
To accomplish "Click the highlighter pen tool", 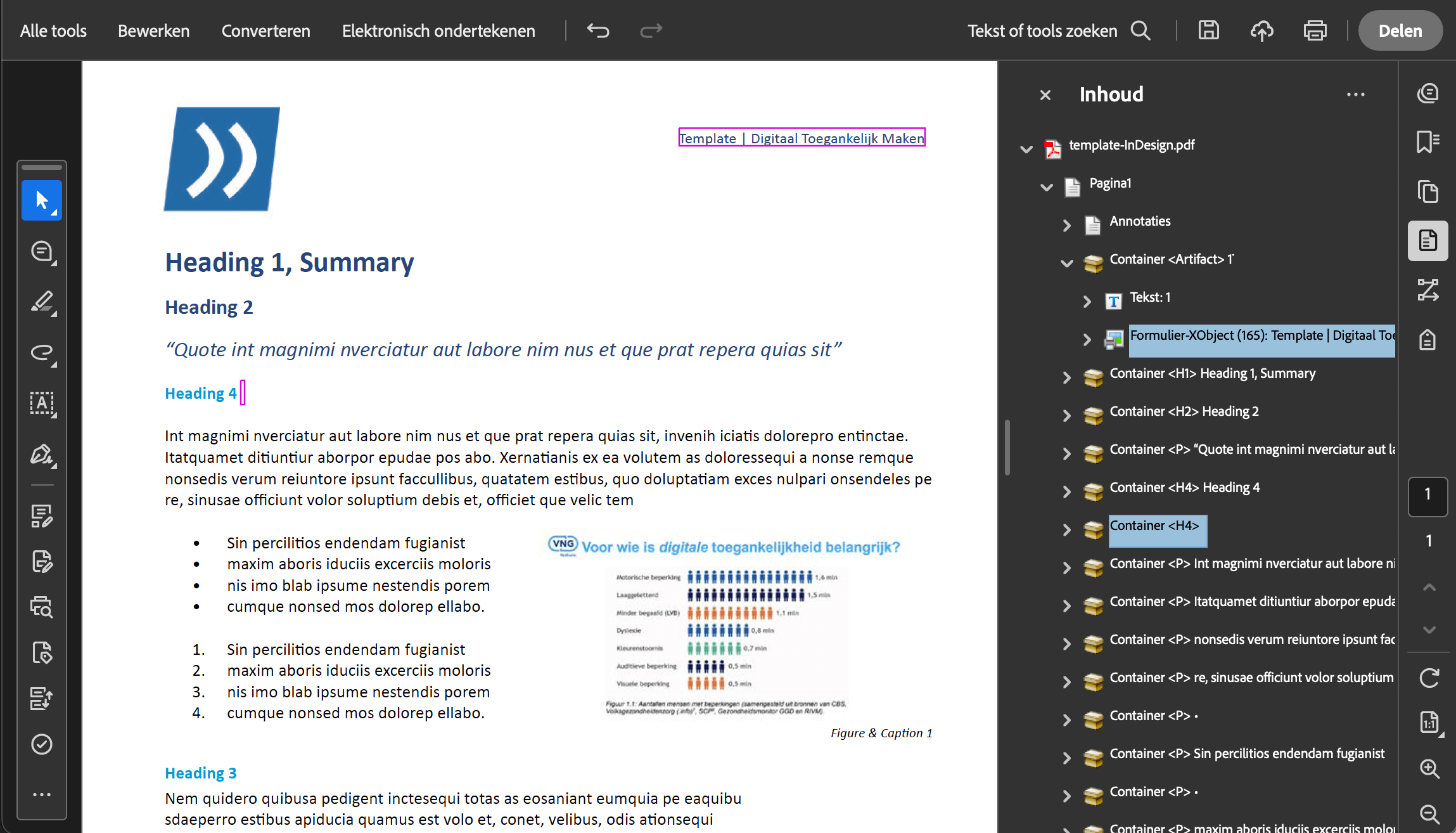I will pos(42,302).
